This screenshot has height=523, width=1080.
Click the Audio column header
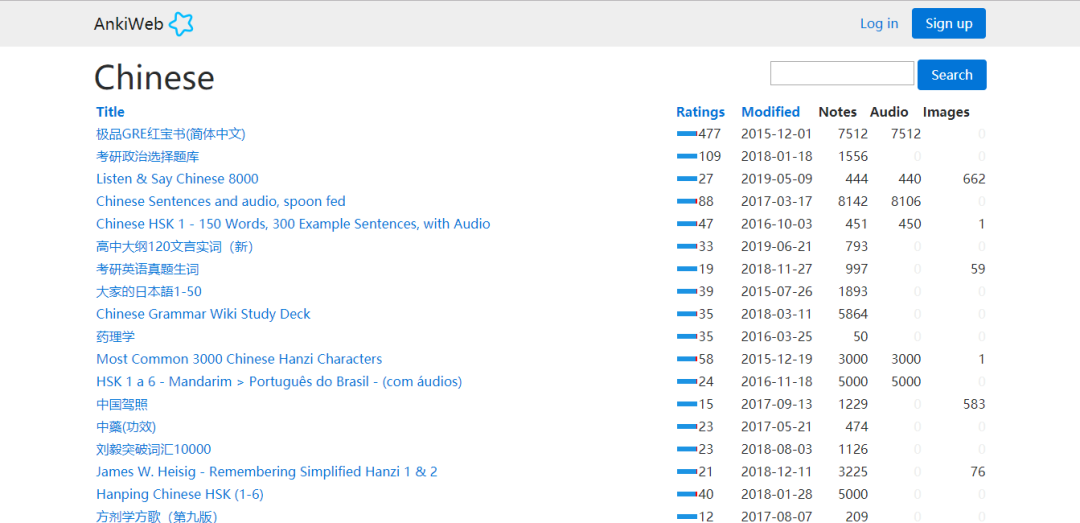click(x=889, y=112)
